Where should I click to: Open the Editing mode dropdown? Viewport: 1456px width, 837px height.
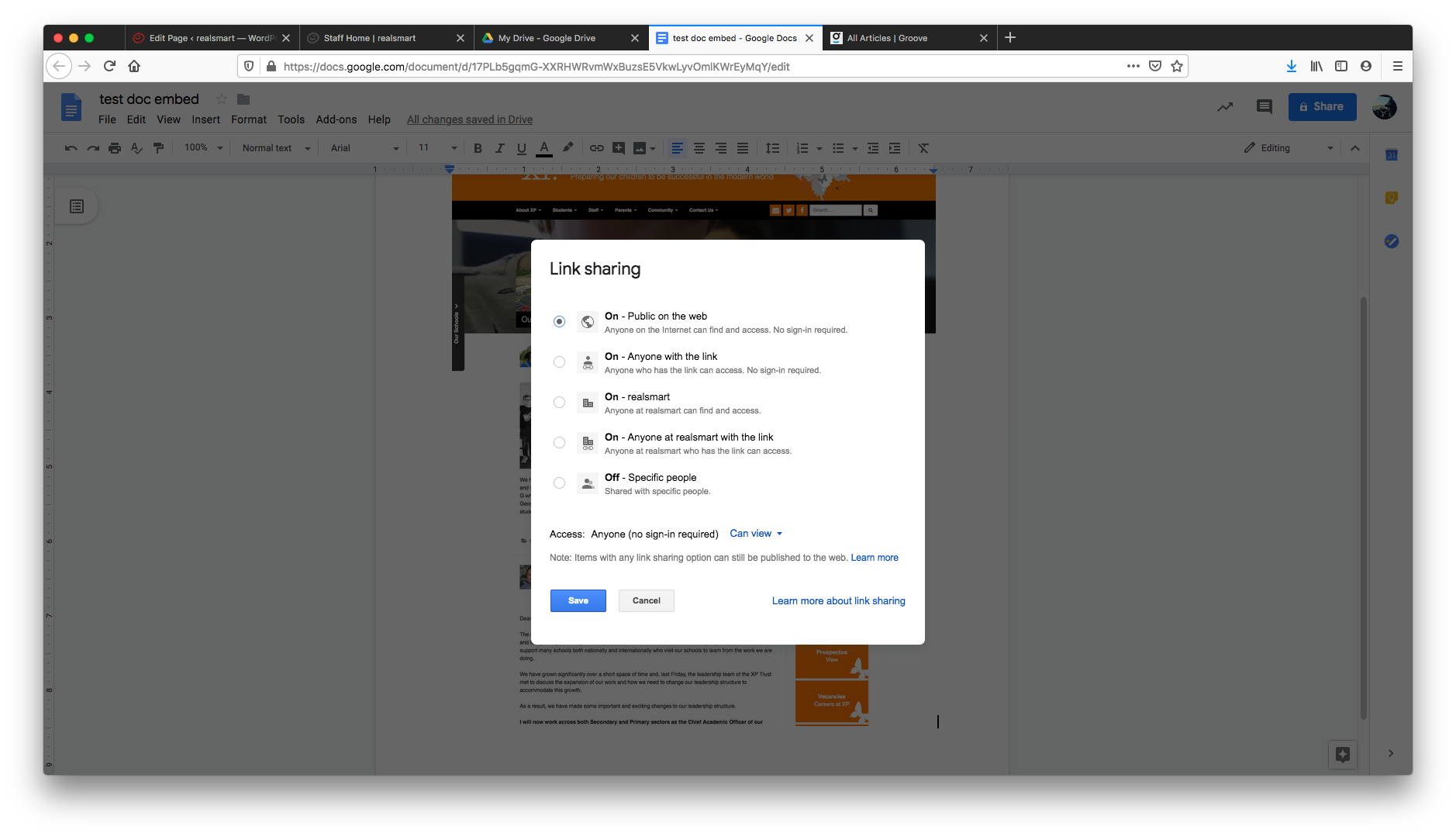[1289, 148]
